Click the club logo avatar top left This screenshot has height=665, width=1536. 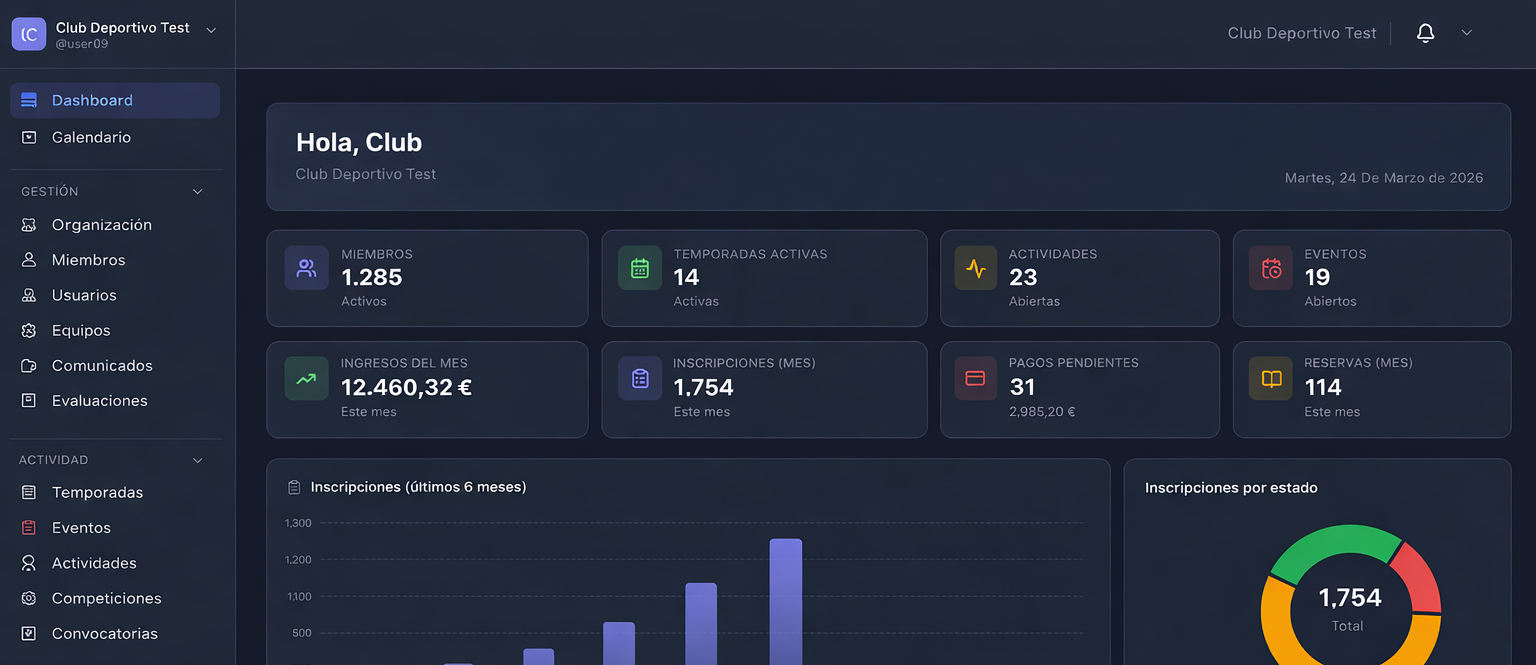pos(28,33)
